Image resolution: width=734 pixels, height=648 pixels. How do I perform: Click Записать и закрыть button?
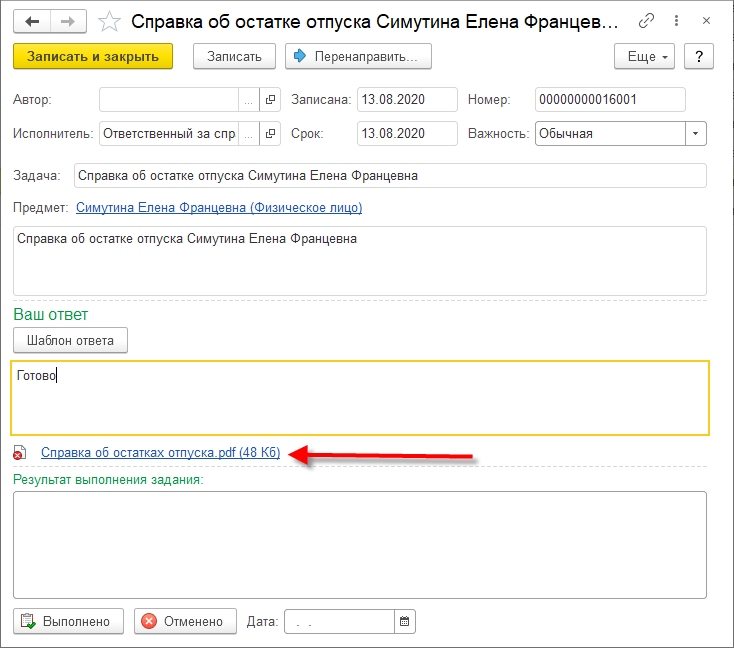(x=93, y=56)
